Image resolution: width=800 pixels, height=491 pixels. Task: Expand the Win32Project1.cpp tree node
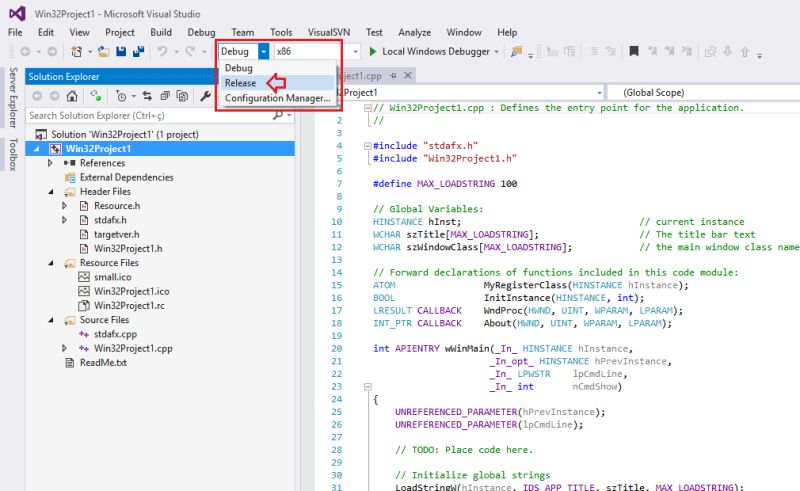[64, 348]
